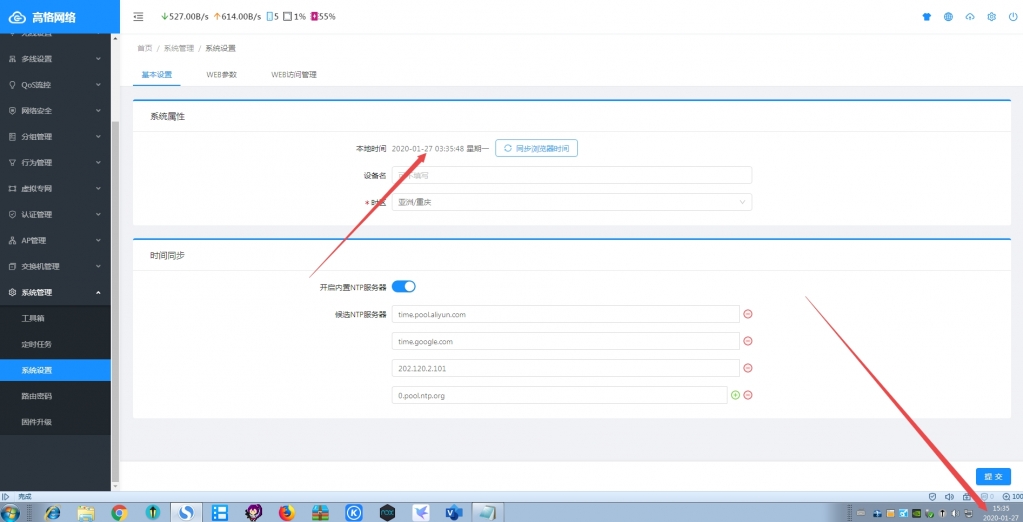Image resolution: width=1023 pixels, height=522 pixels.
Task: Open the language globe icon
Action: tap(948, 17)
